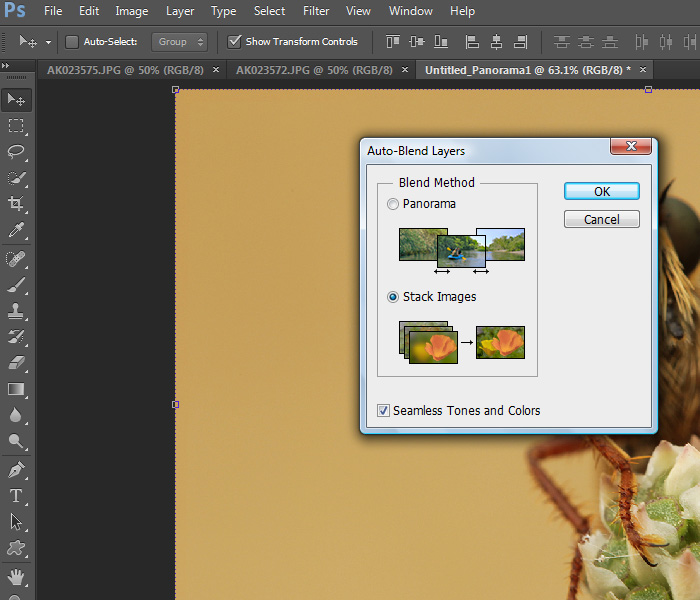This screenshot has height=600, width=700.
Task: Select the Move tool
Action: pos(17,99)
